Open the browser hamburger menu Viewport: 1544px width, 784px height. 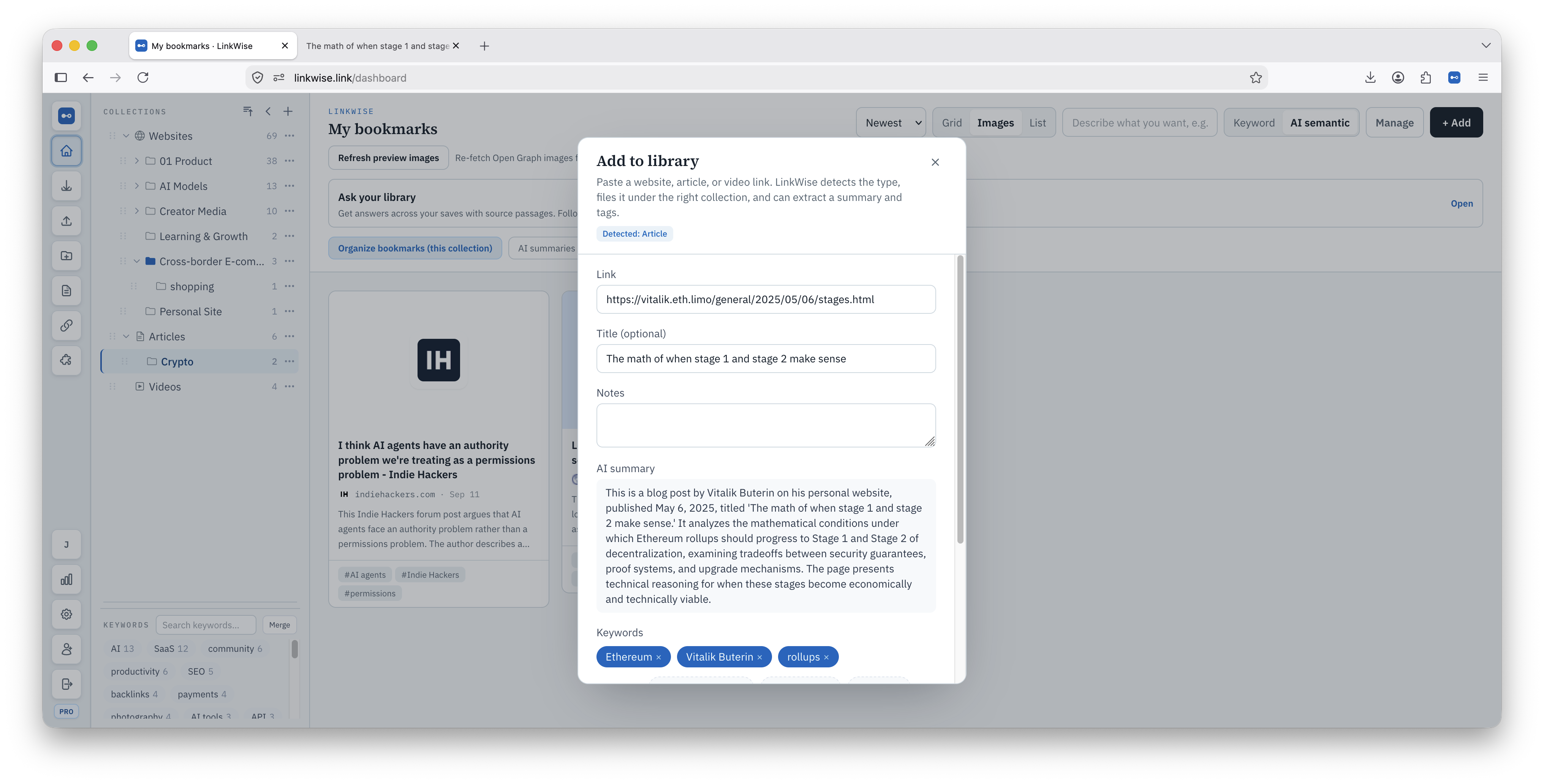[x=1483, y=78]
